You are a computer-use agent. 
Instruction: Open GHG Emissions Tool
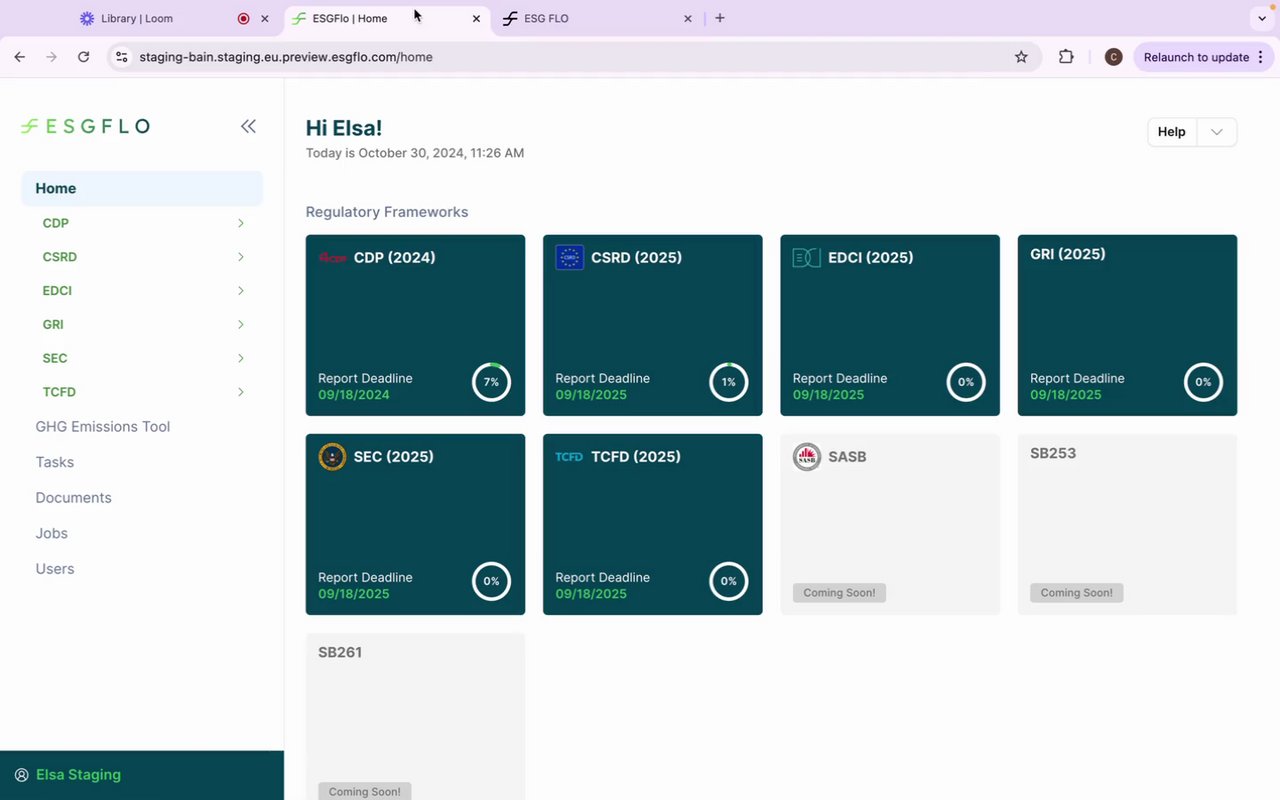103,426
